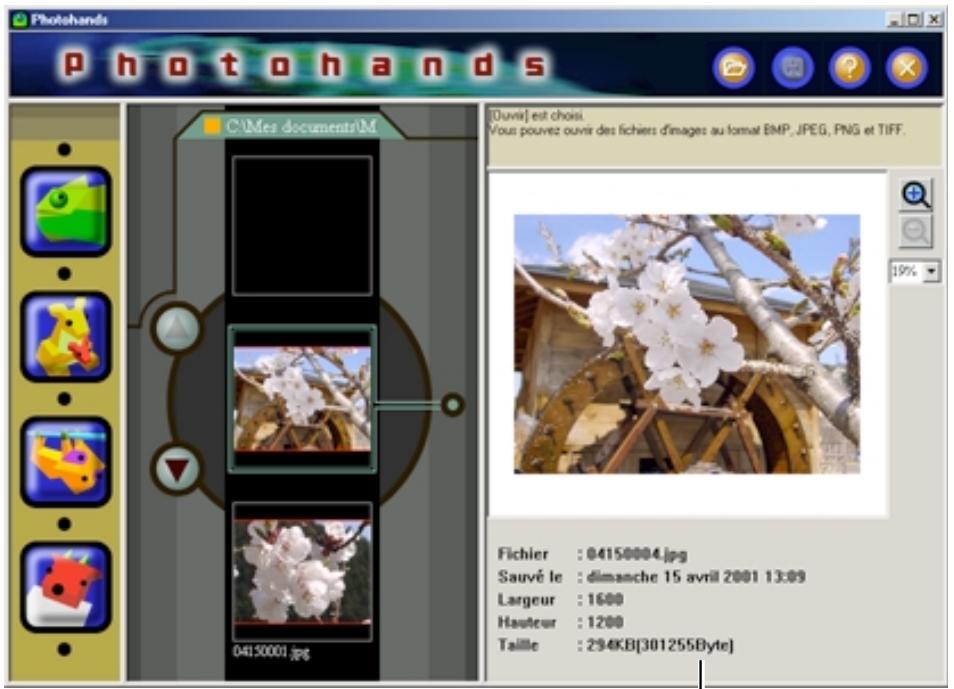
Task: Open an image with the folder icon
Action: tap(734, 67)
